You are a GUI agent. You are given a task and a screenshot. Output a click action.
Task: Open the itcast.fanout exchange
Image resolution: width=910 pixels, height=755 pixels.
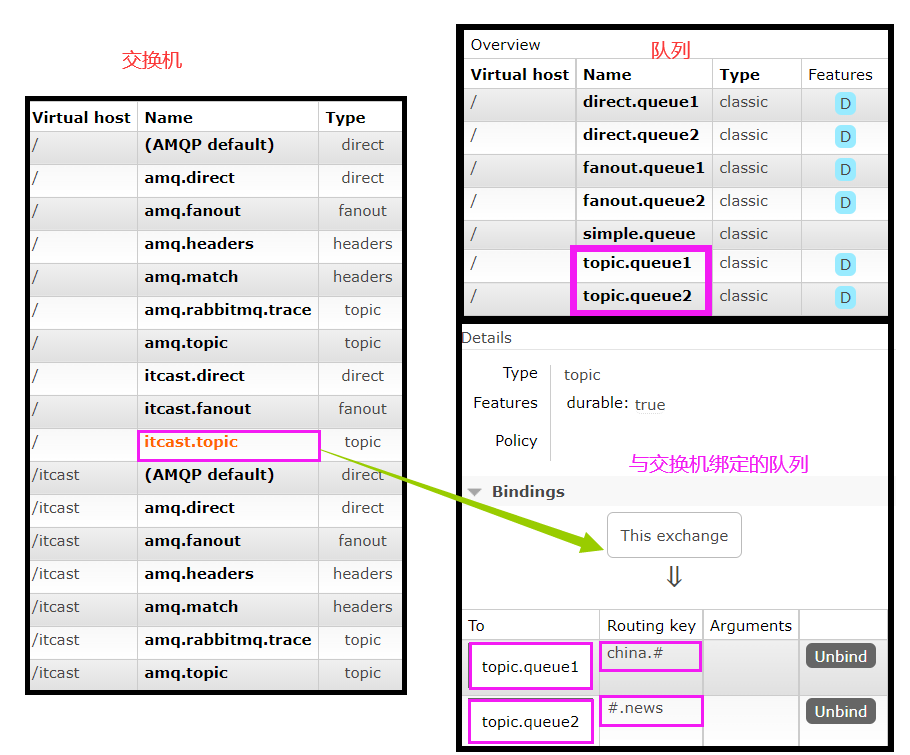[198, 409]
